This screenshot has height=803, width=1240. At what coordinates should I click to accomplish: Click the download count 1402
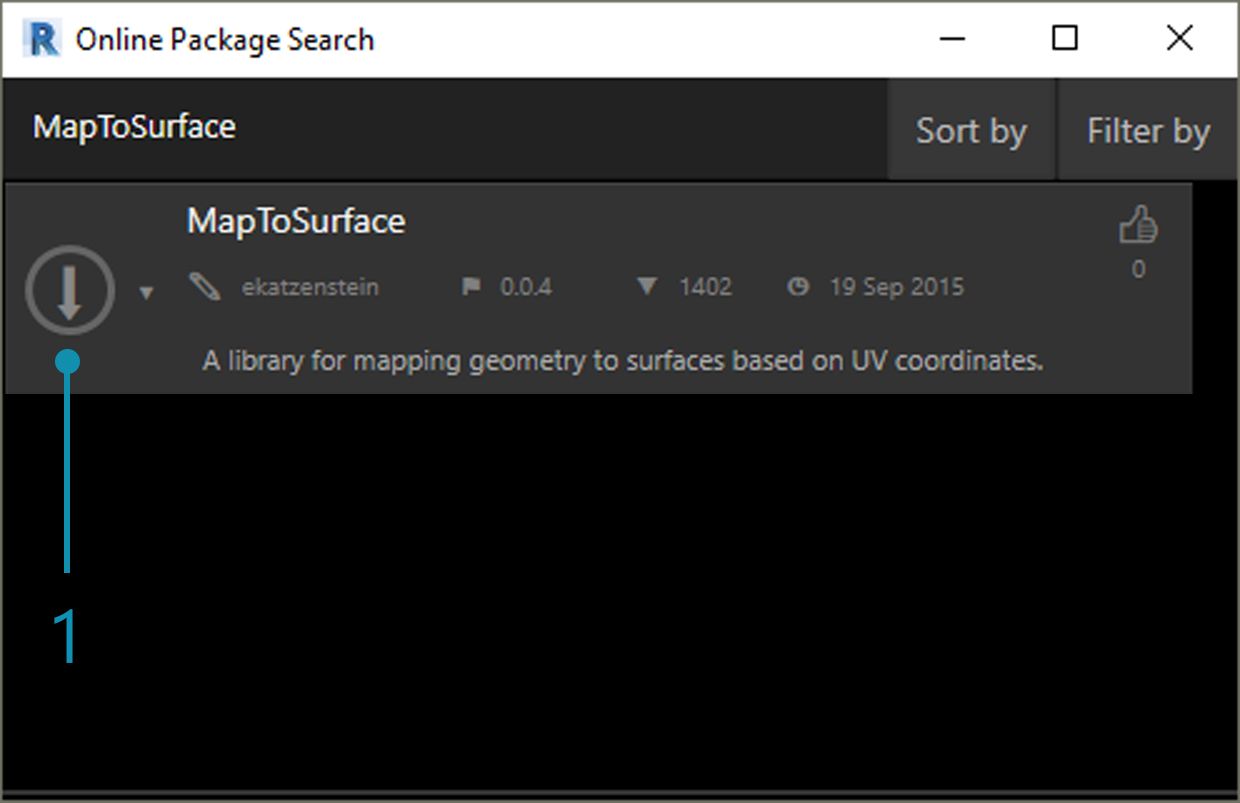(705, 288)
